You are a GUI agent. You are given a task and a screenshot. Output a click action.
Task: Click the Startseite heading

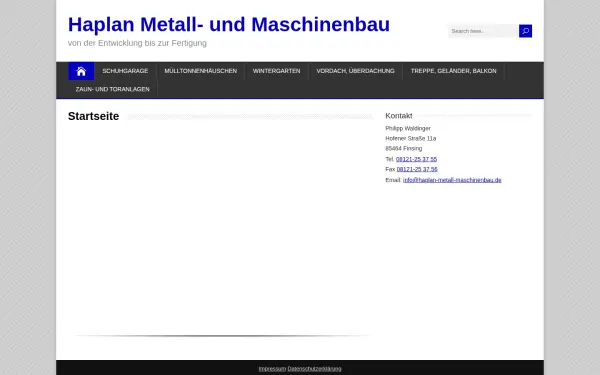pyautogui.click(x=93, y=116)
